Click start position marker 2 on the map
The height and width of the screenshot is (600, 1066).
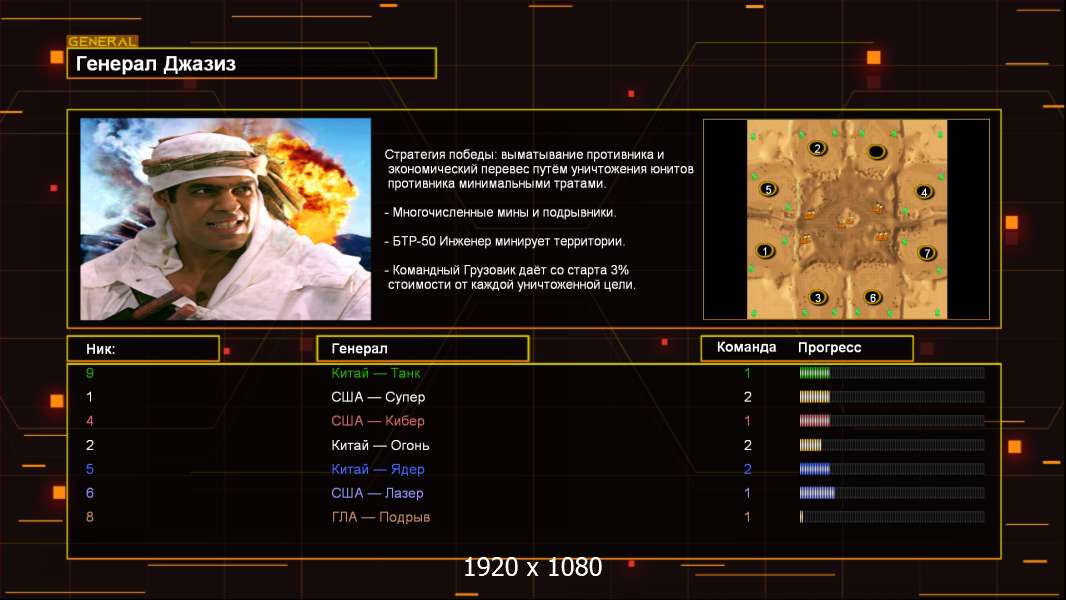[x=817, y=148]
